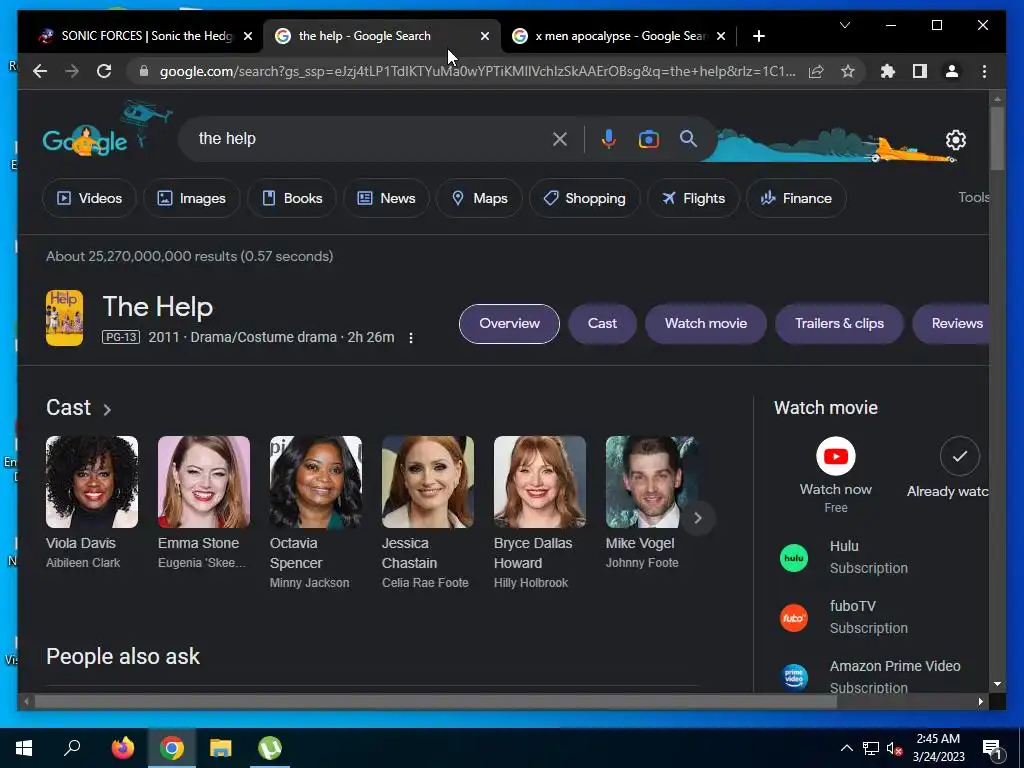Select the Reviews chip
Screen dimensions: 1024x768
(x=951, y=323)
